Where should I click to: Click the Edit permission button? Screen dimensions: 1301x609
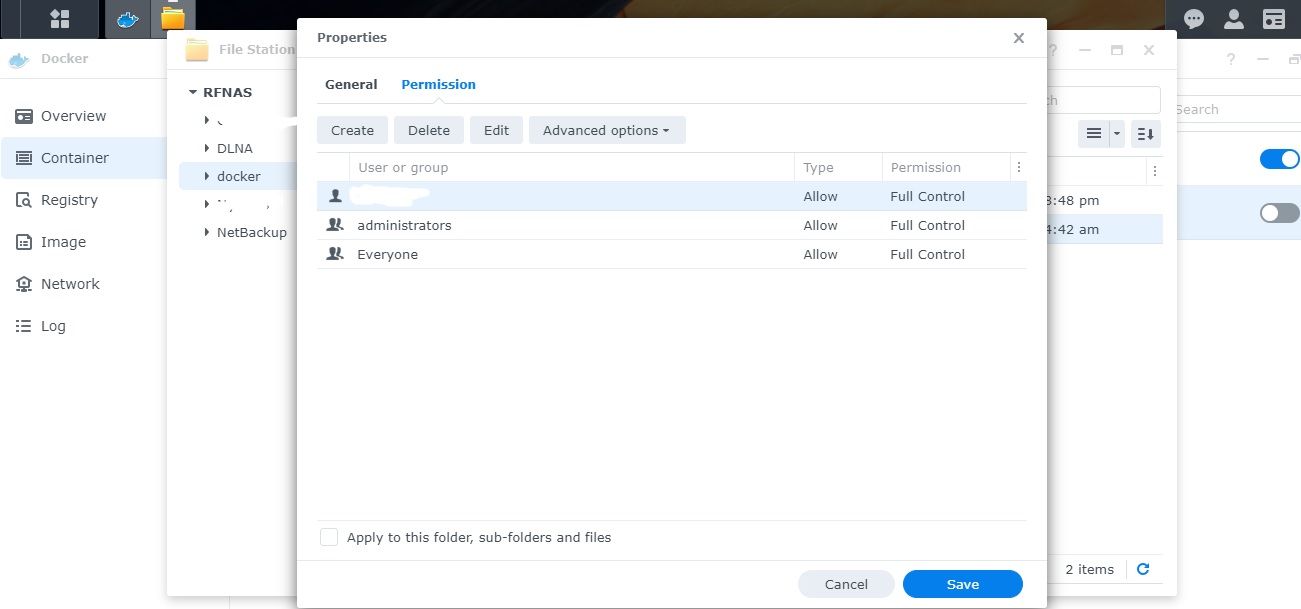(x=496, y=130)
